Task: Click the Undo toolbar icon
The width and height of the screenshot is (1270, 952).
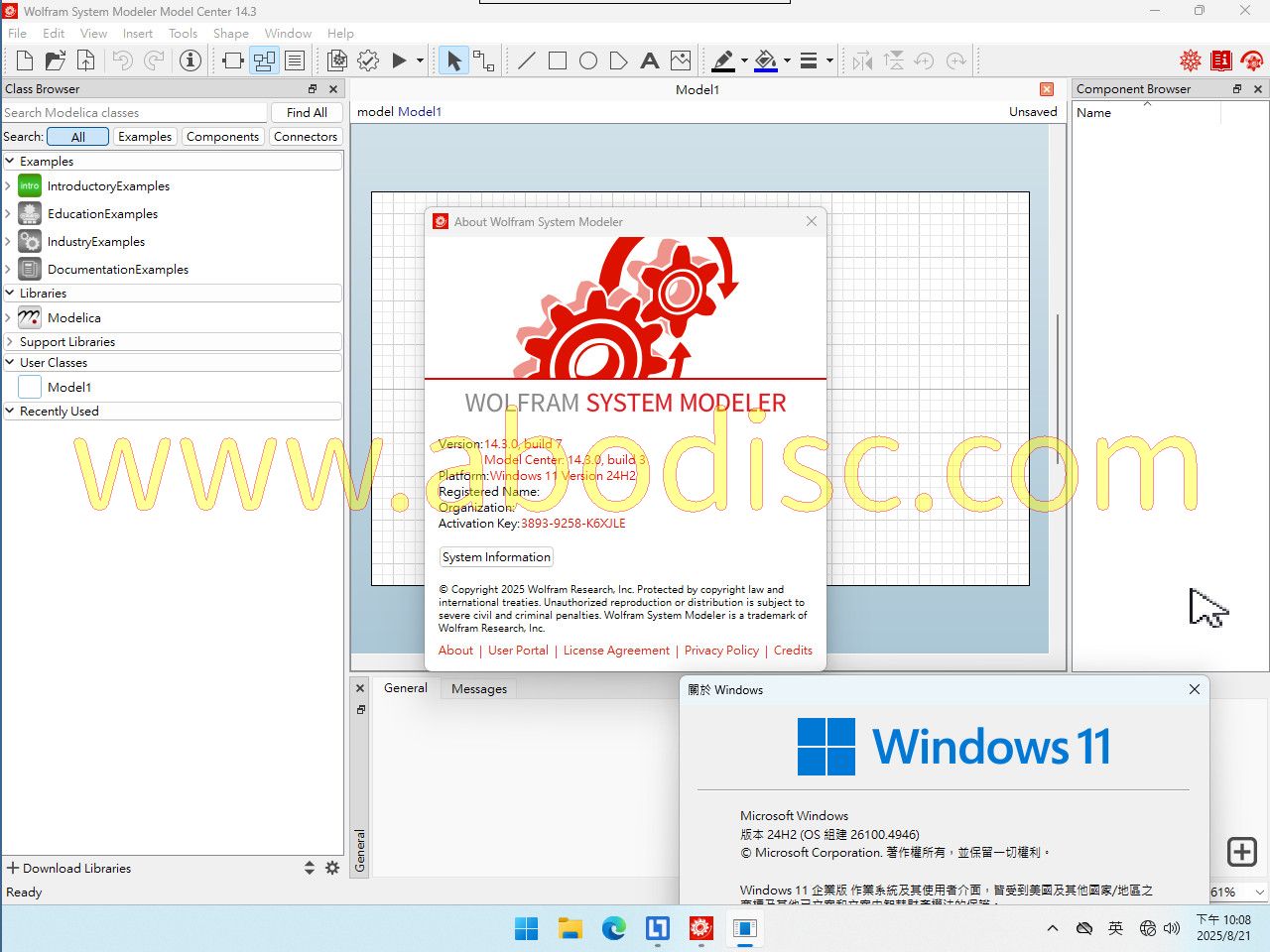Action: pos(123,60)
